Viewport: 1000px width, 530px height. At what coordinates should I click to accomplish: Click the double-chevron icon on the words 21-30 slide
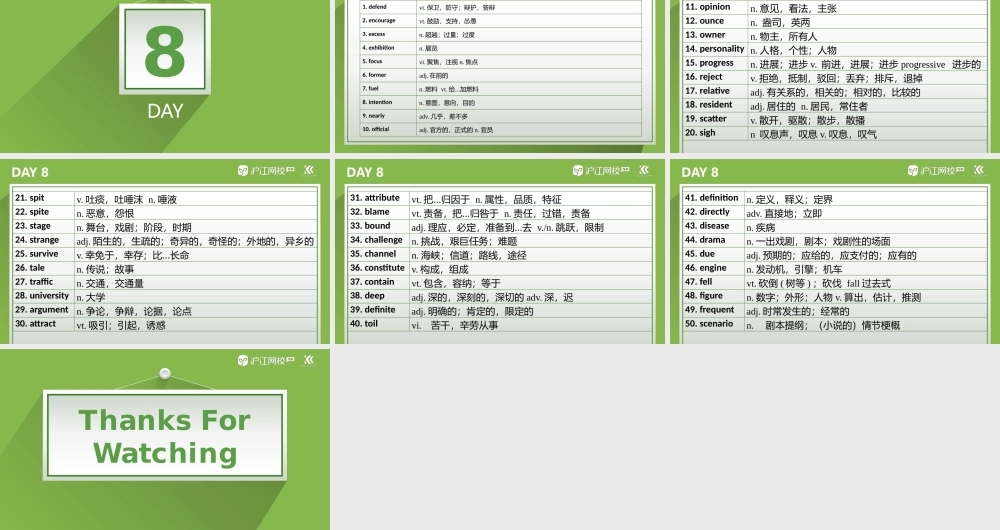(309, 170)
